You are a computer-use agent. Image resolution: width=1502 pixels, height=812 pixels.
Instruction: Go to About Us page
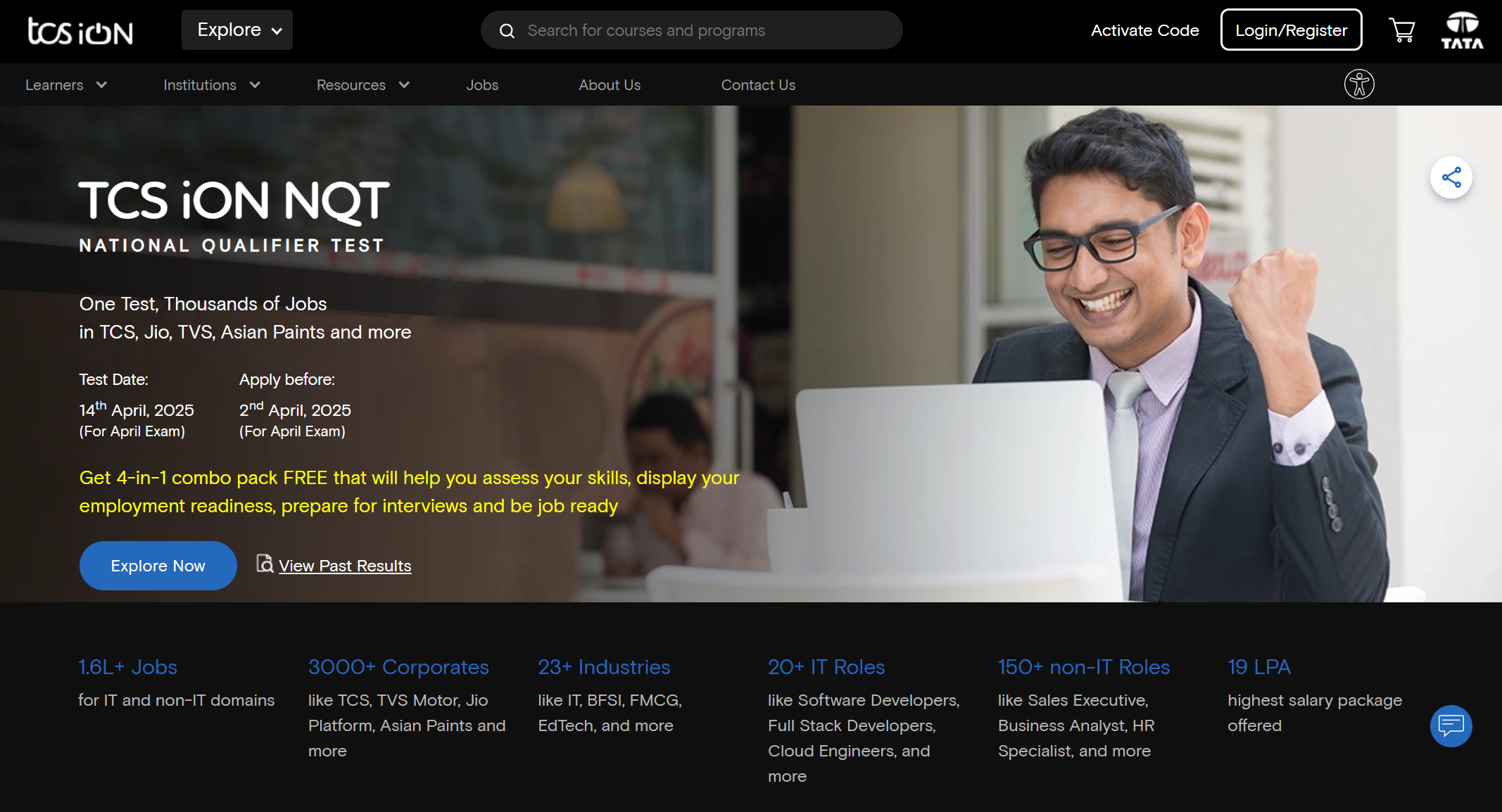(x=610, y=84)
